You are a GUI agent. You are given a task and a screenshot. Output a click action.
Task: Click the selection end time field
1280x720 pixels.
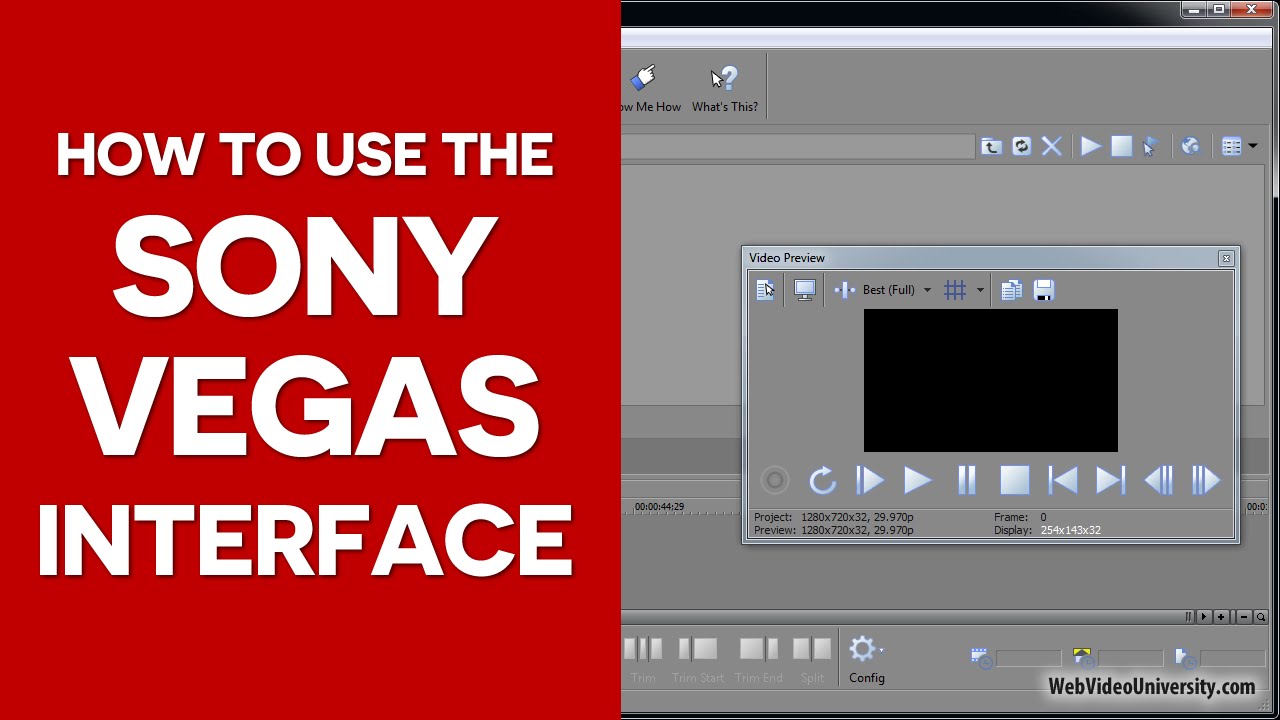[x=1130, y=659]
